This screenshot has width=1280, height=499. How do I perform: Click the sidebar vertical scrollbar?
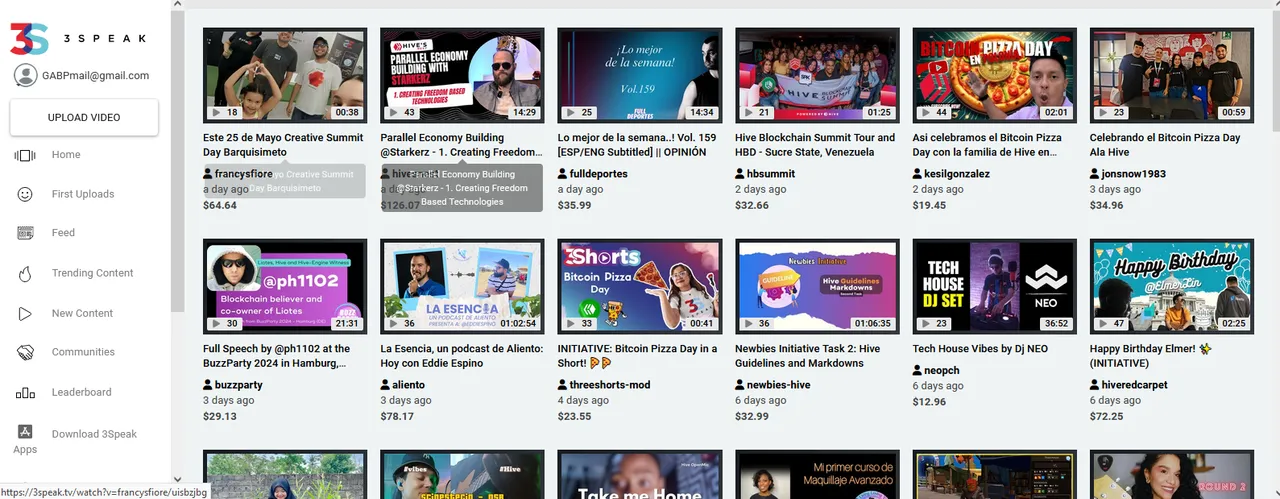[178, 162]
